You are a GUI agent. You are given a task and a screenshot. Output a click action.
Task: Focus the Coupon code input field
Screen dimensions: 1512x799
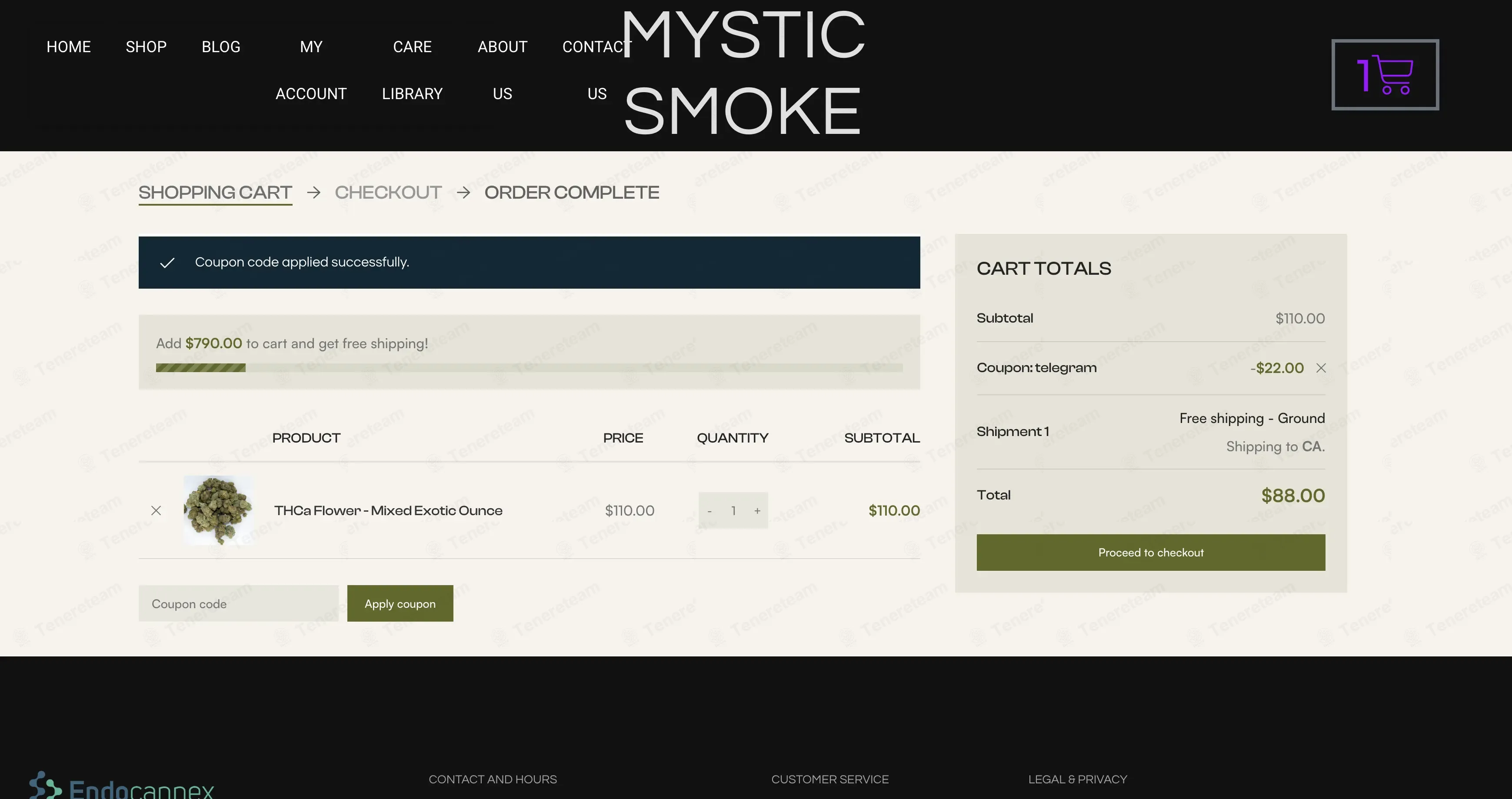pyautogui.click(x=238, y=603)
